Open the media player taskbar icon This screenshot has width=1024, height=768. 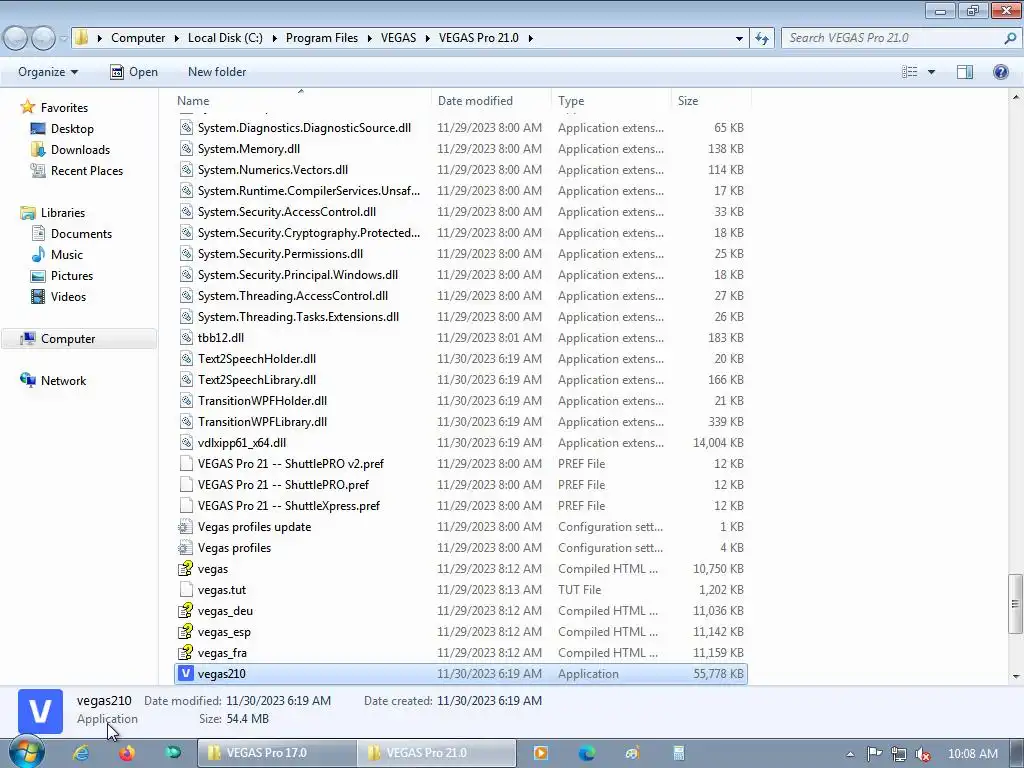tap(541, 752)
